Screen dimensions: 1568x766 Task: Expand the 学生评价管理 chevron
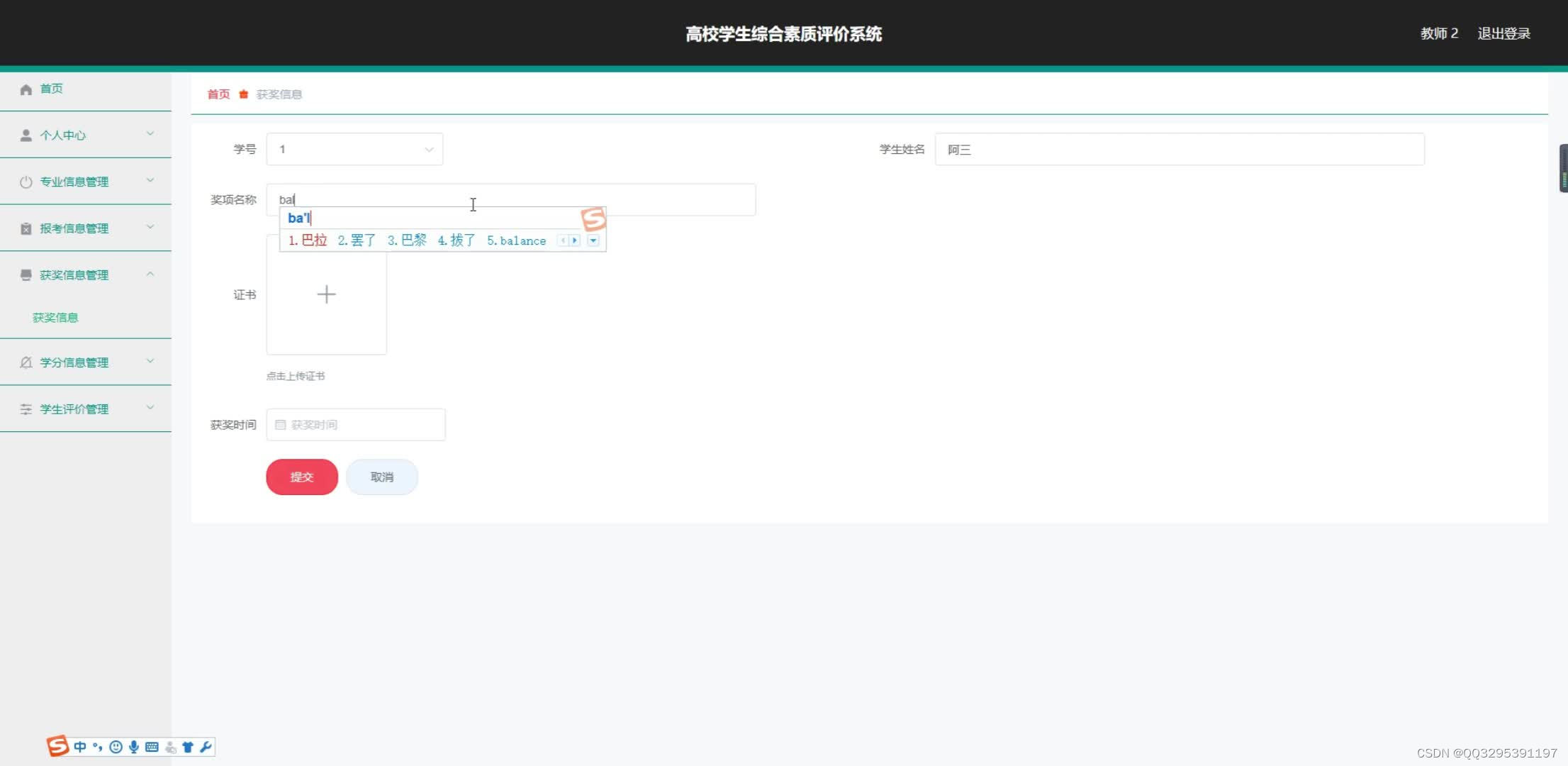click(x=150, y=408)
